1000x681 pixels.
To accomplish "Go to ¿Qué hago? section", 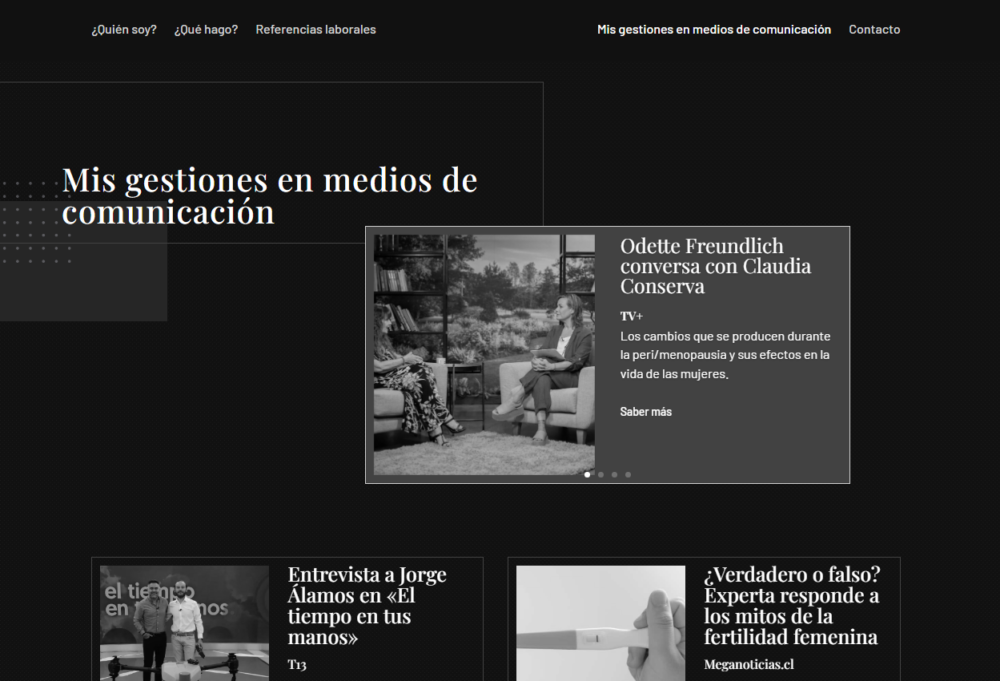I will [206, 30].
